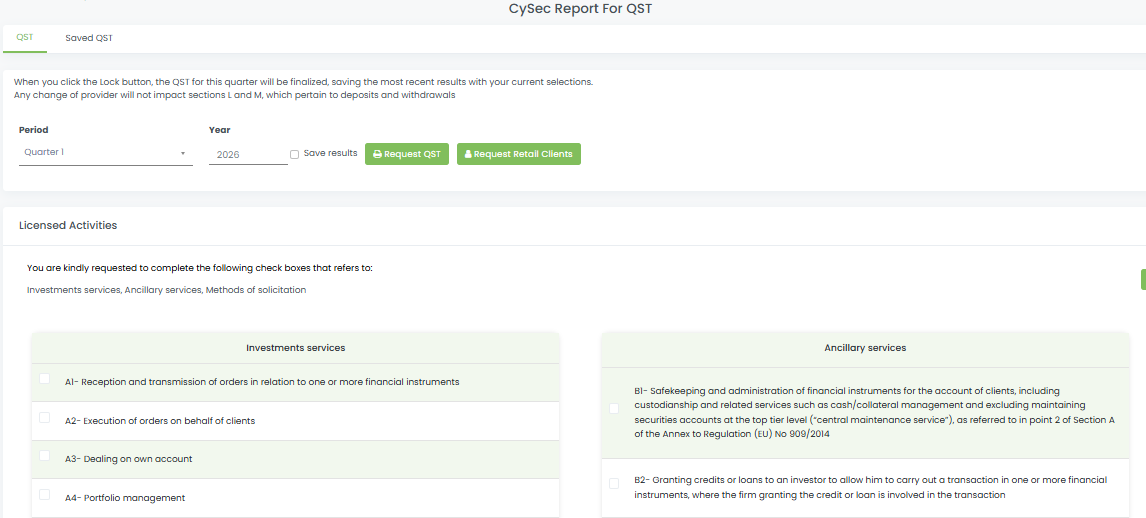This screenshot has width=1146, height=518.
Task: Click the Investments services table header
Action: pos(296,348)
